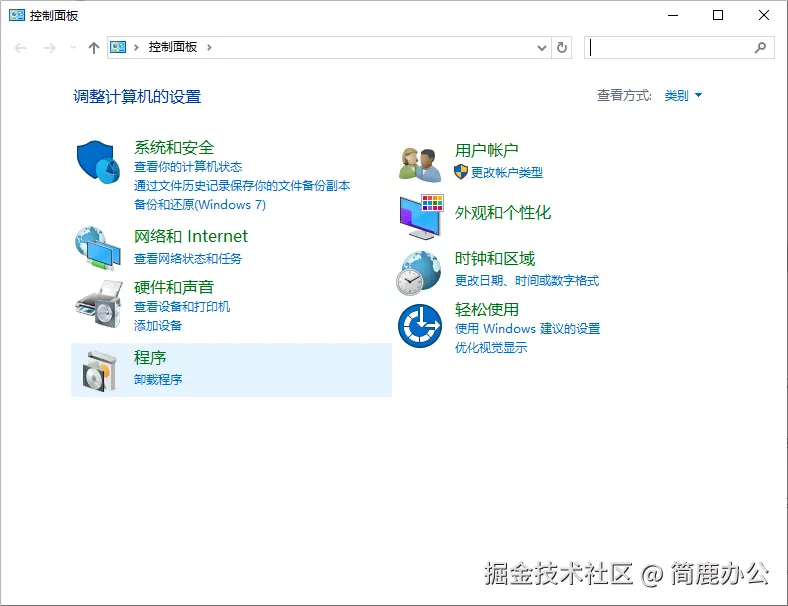Click the search magnifier icon

[760, 48]
